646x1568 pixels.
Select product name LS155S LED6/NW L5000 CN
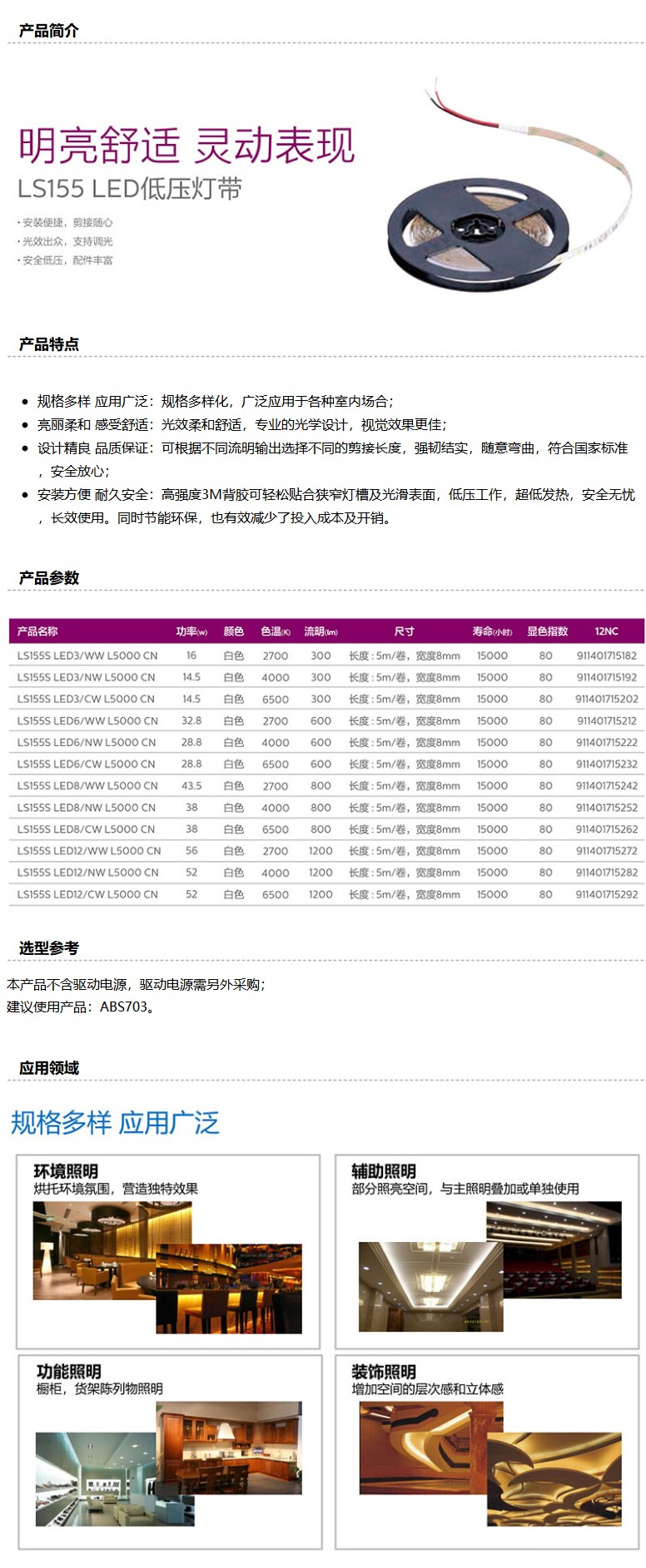tap(87, 742)
